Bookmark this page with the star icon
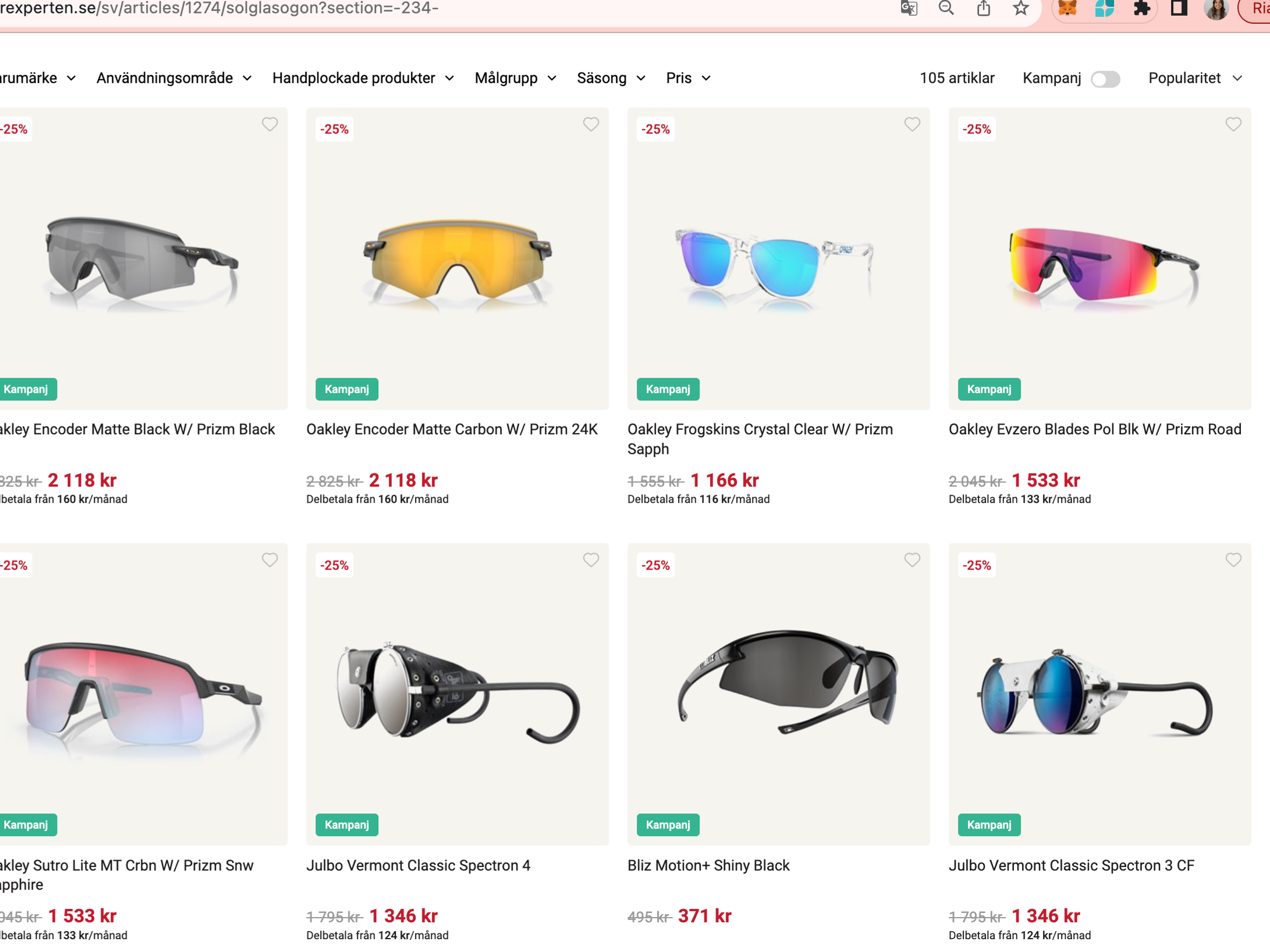Viewport: 1270px width, 952px height. (x=1020, y=8)
